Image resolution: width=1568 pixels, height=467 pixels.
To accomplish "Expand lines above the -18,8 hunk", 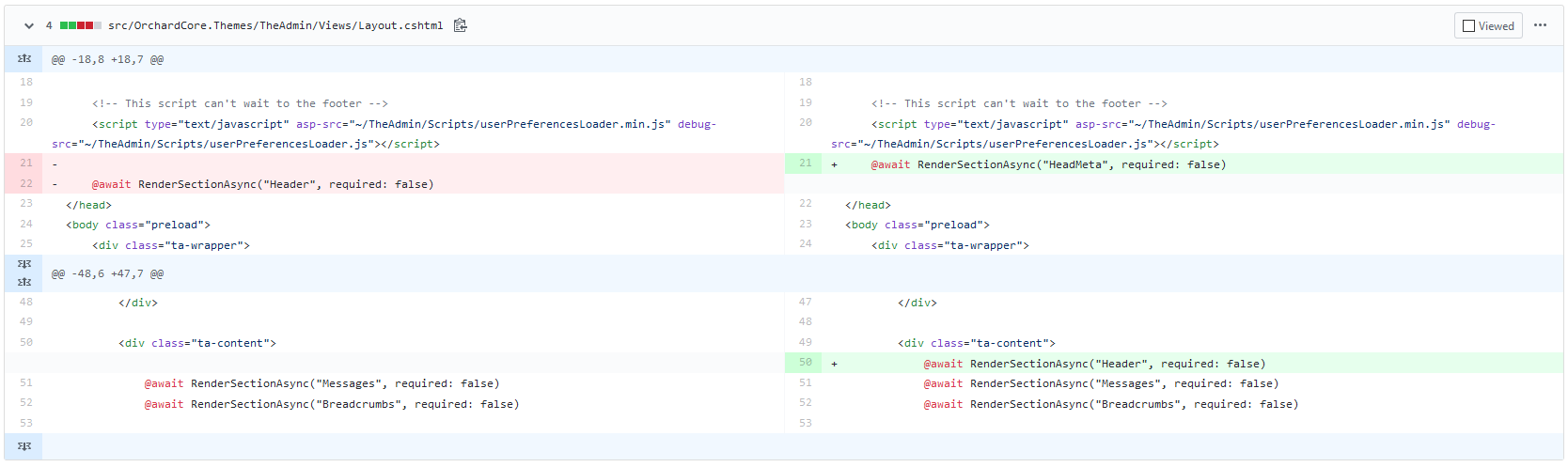I will tap(24, 59).
